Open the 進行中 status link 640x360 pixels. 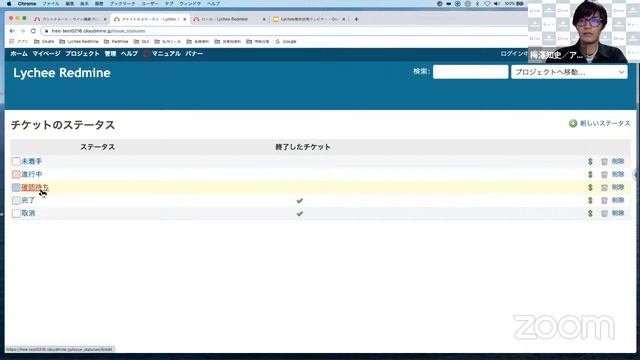coord(31,175)
